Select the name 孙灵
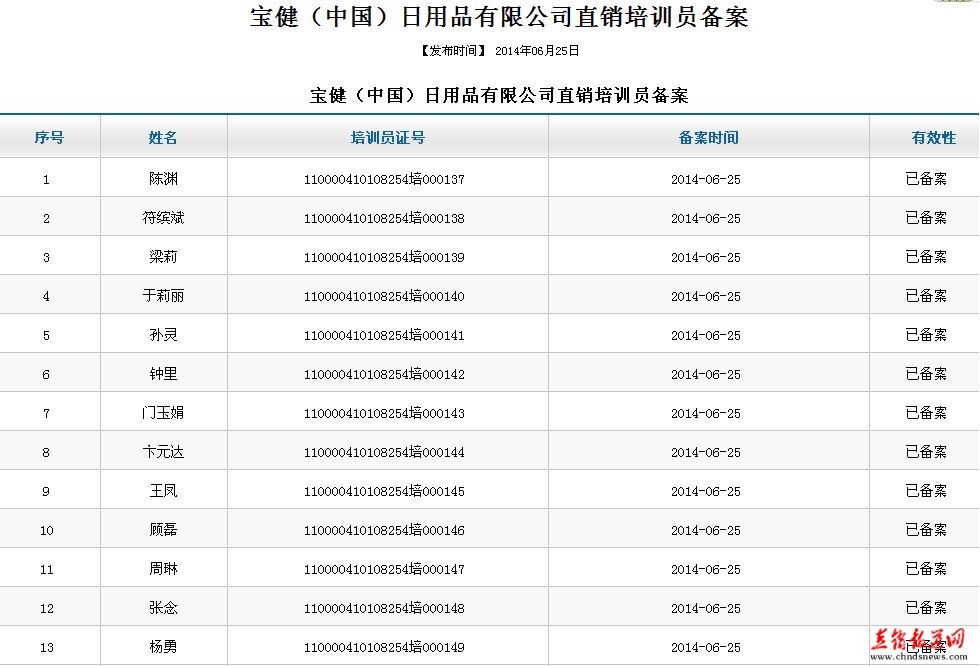Screen dimensions: 980x666 163,335
